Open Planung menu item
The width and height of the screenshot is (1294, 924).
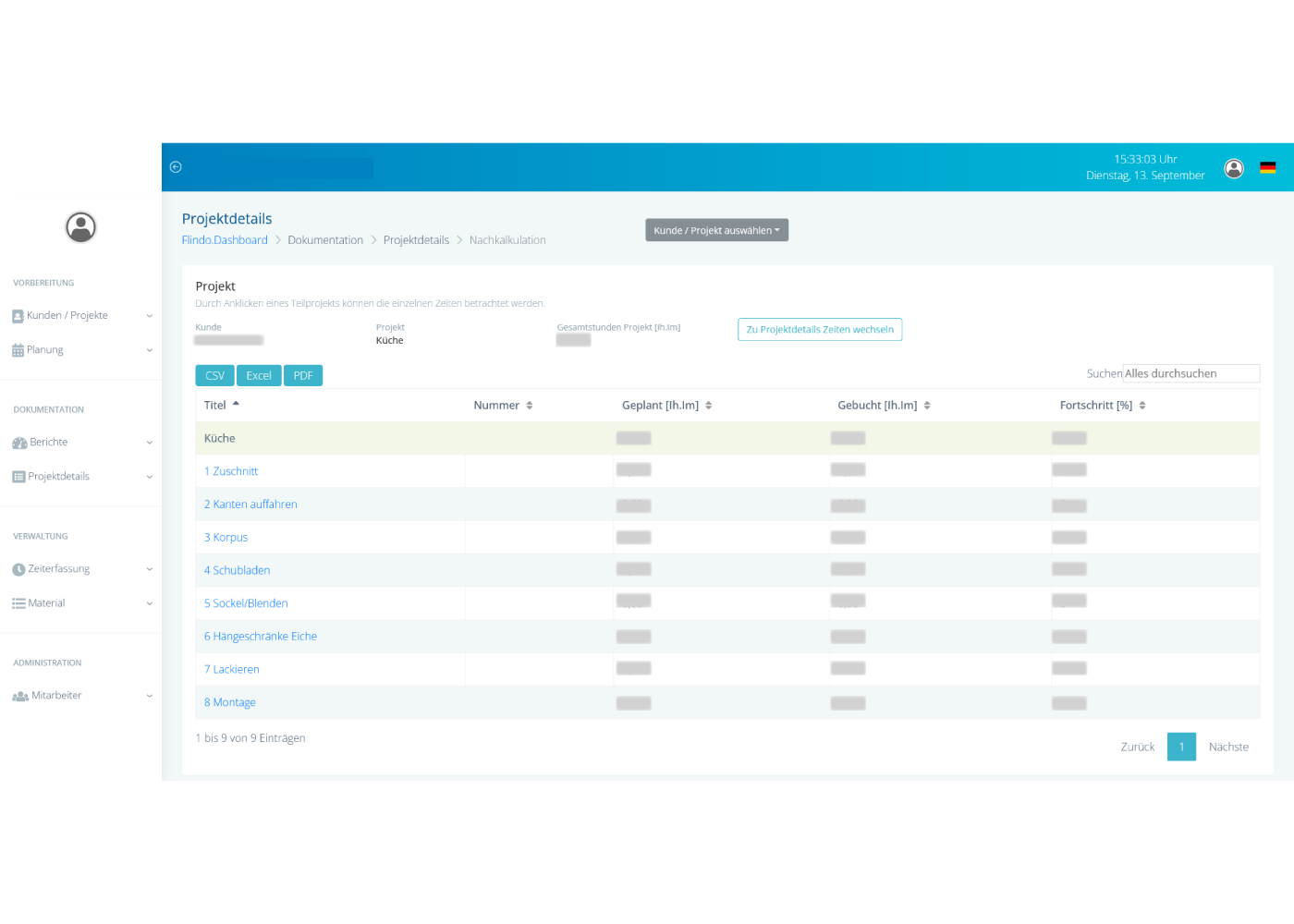point(45,350)
